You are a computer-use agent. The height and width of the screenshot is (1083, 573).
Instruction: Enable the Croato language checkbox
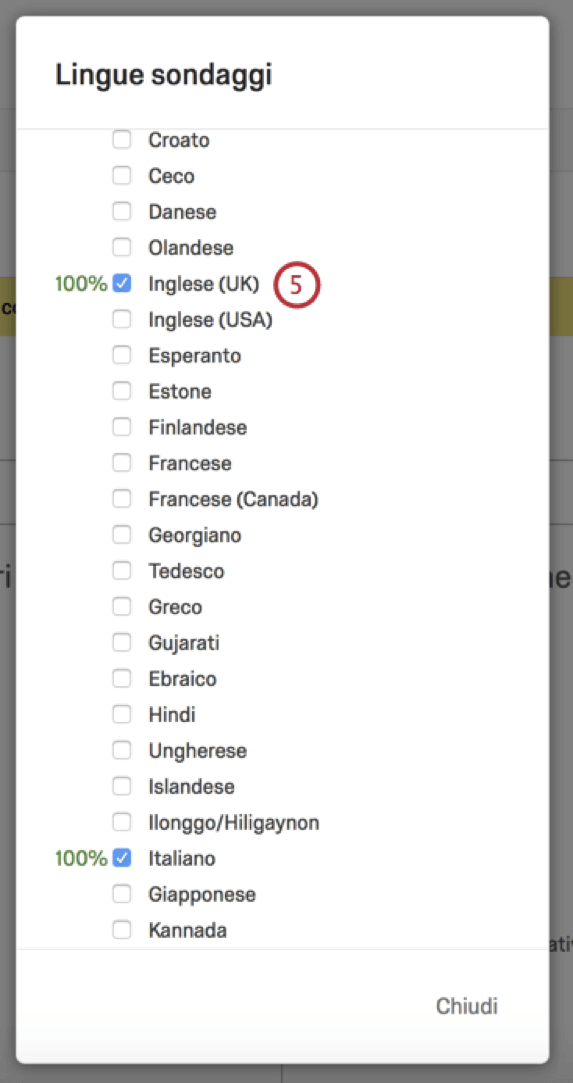[x=122, y=140]
